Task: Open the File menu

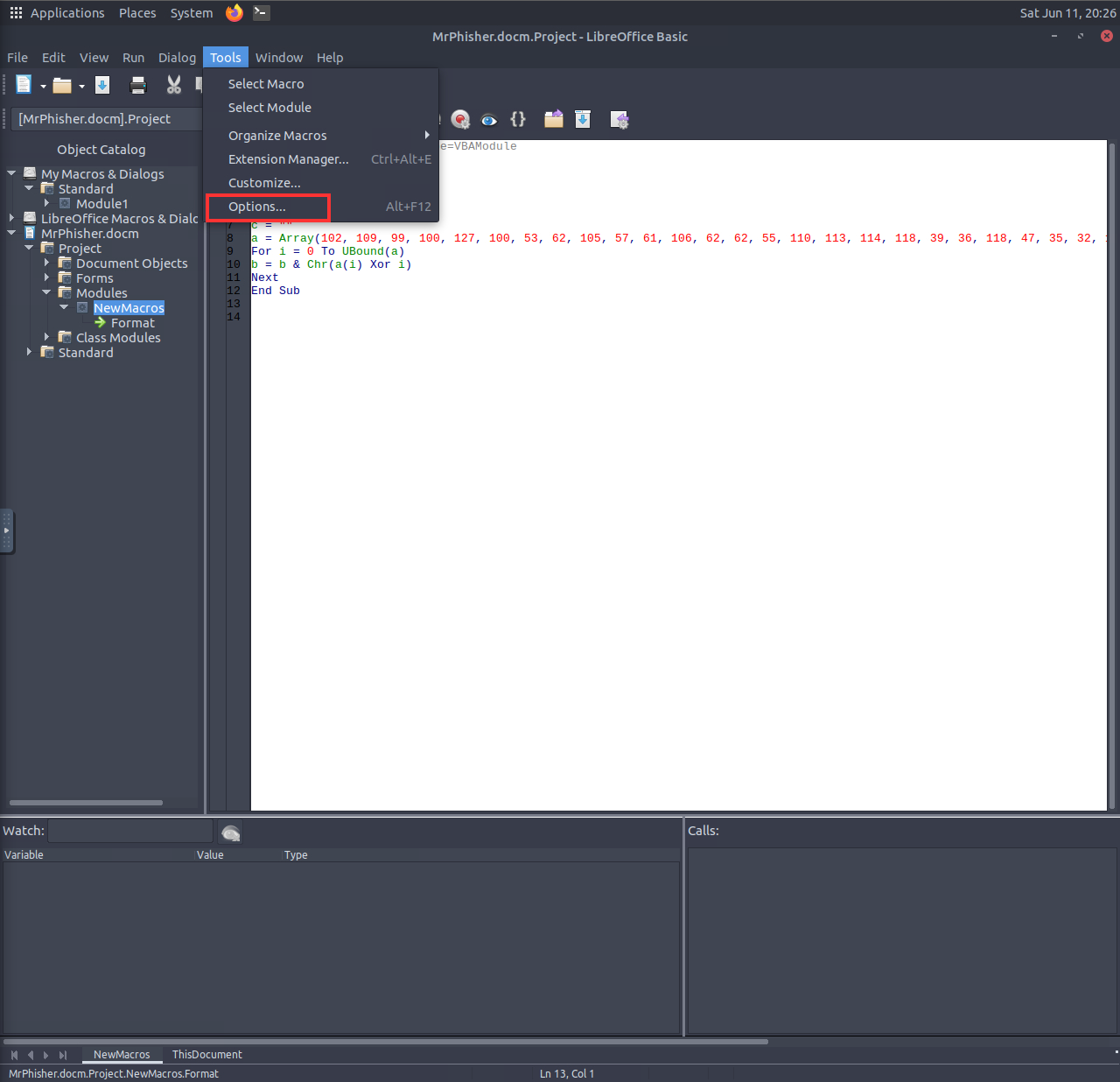Action: click(x=17, y=58)
